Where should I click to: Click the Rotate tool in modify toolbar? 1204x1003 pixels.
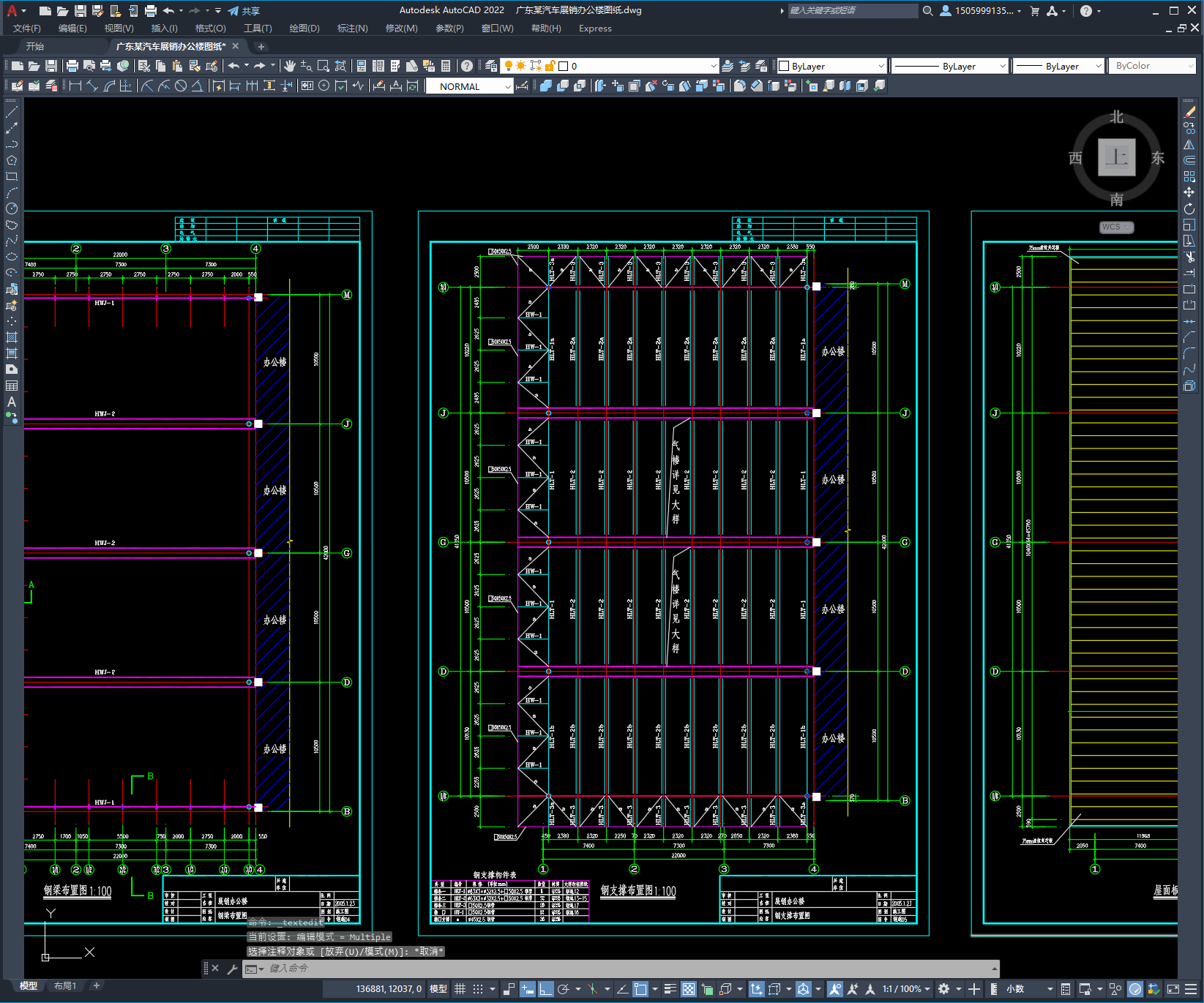point(1189,209)
